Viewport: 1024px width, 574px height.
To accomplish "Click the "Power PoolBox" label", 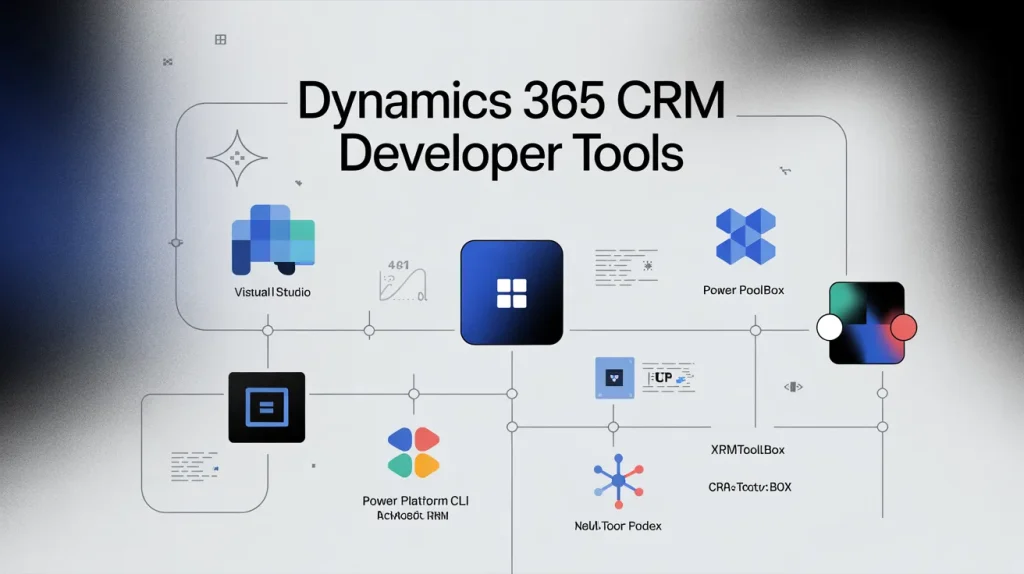I will click(743, 290).
